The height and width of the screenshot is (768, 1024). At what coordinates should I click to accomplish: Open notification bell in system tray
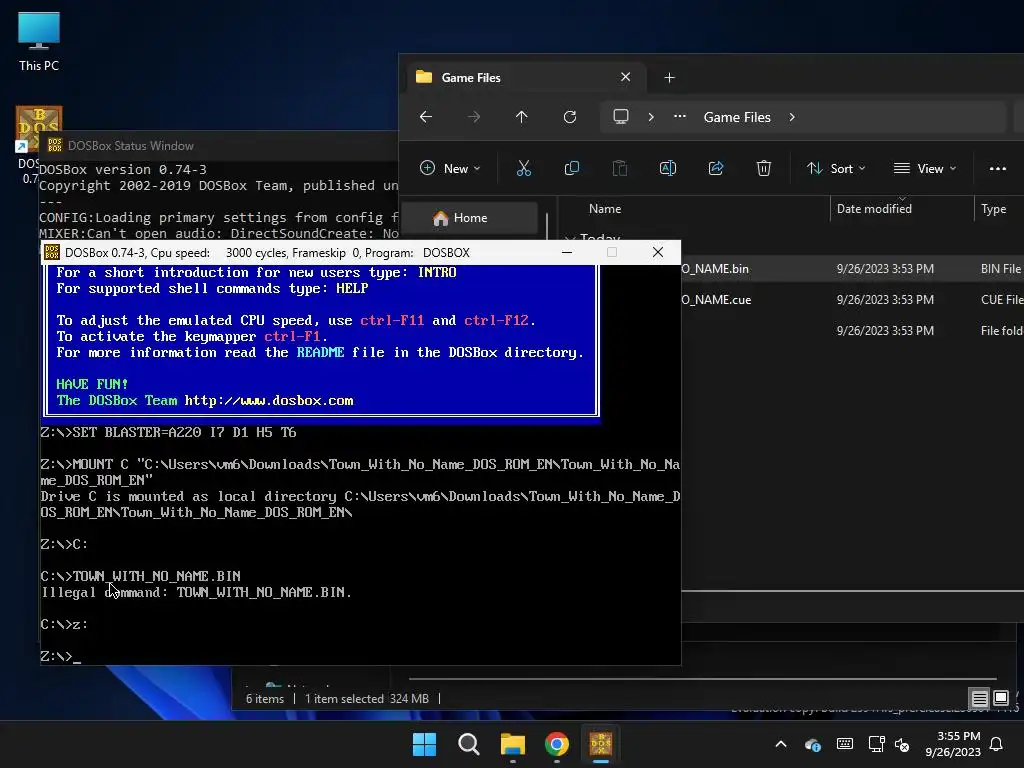(997, 744)
